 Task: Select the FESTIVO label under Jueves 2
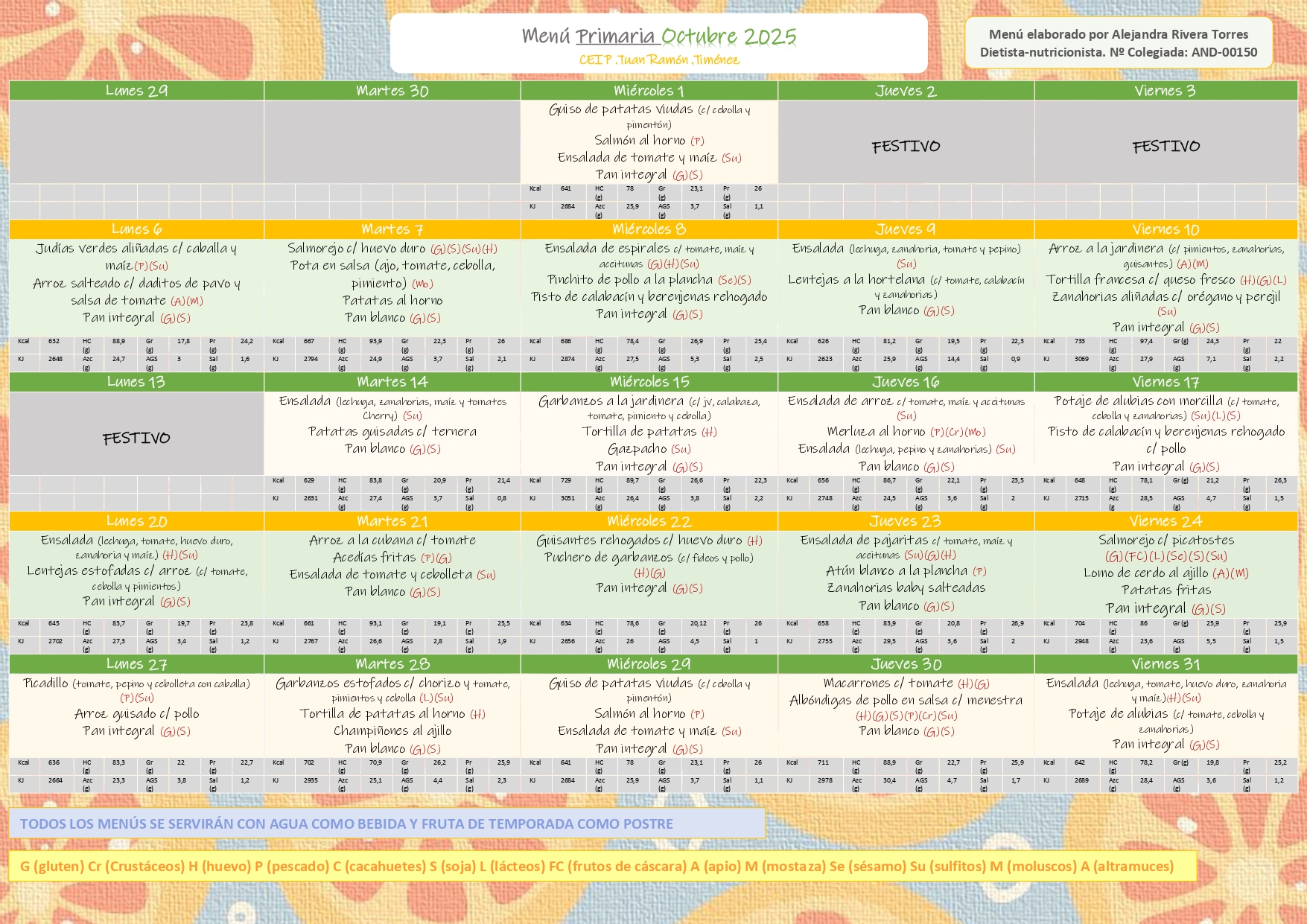[x=906, y=147]
